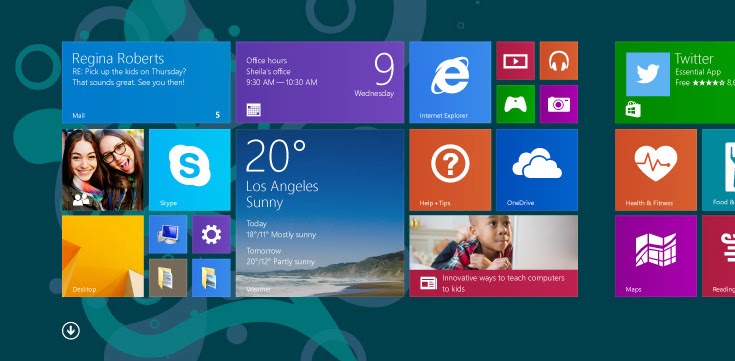Open the People photo tile
This screenshot has height=361, width=735.
(x=103, y=170)
